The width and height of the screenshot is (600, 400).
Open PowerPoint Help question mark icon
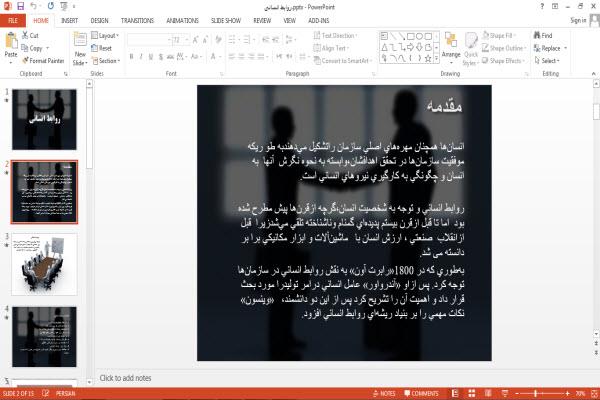pos(542,6)
